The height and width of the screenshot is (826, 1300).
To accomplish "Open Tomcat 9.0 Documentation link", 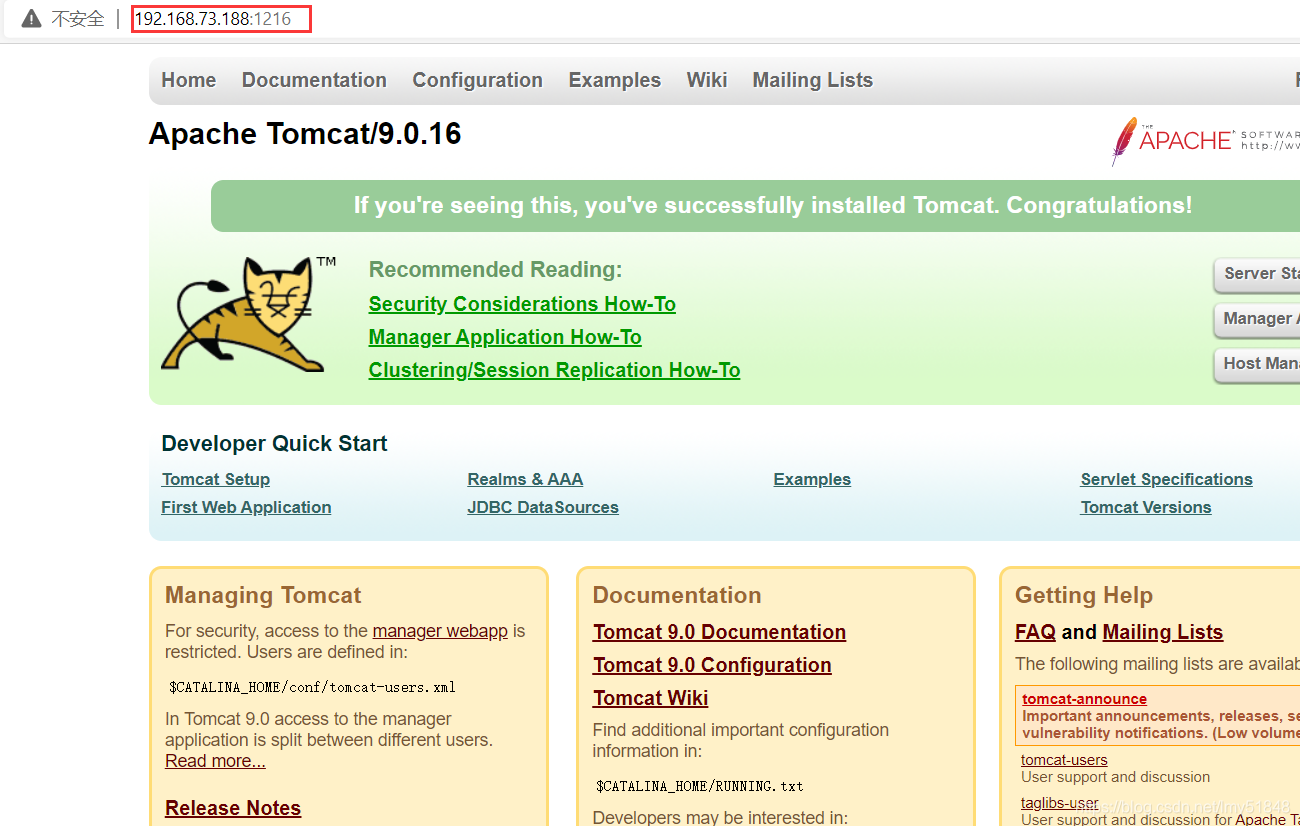I will pyautogui.click(x=719, y=632).
